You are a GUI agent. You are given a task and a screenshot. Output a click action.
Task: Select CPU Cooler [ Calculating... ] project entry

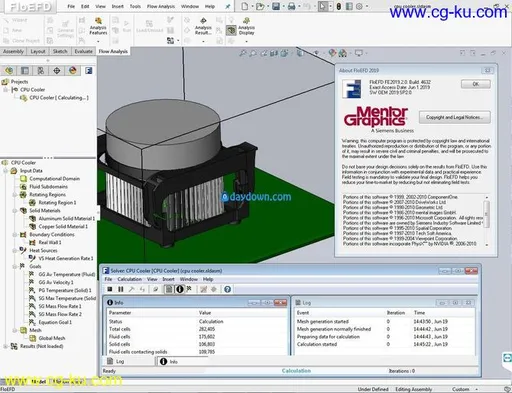pyautogui.click(x=59, y=98)
